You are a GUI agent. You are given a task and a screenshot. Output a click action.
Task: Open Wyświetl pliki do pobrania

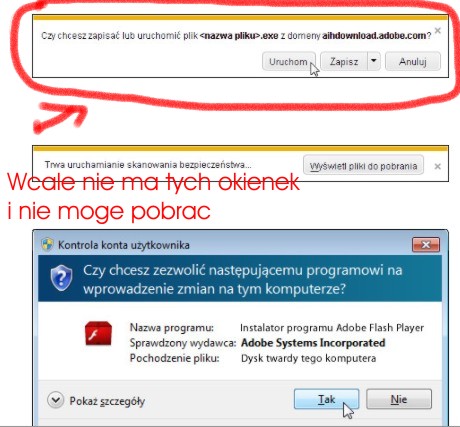pos(363,166)
